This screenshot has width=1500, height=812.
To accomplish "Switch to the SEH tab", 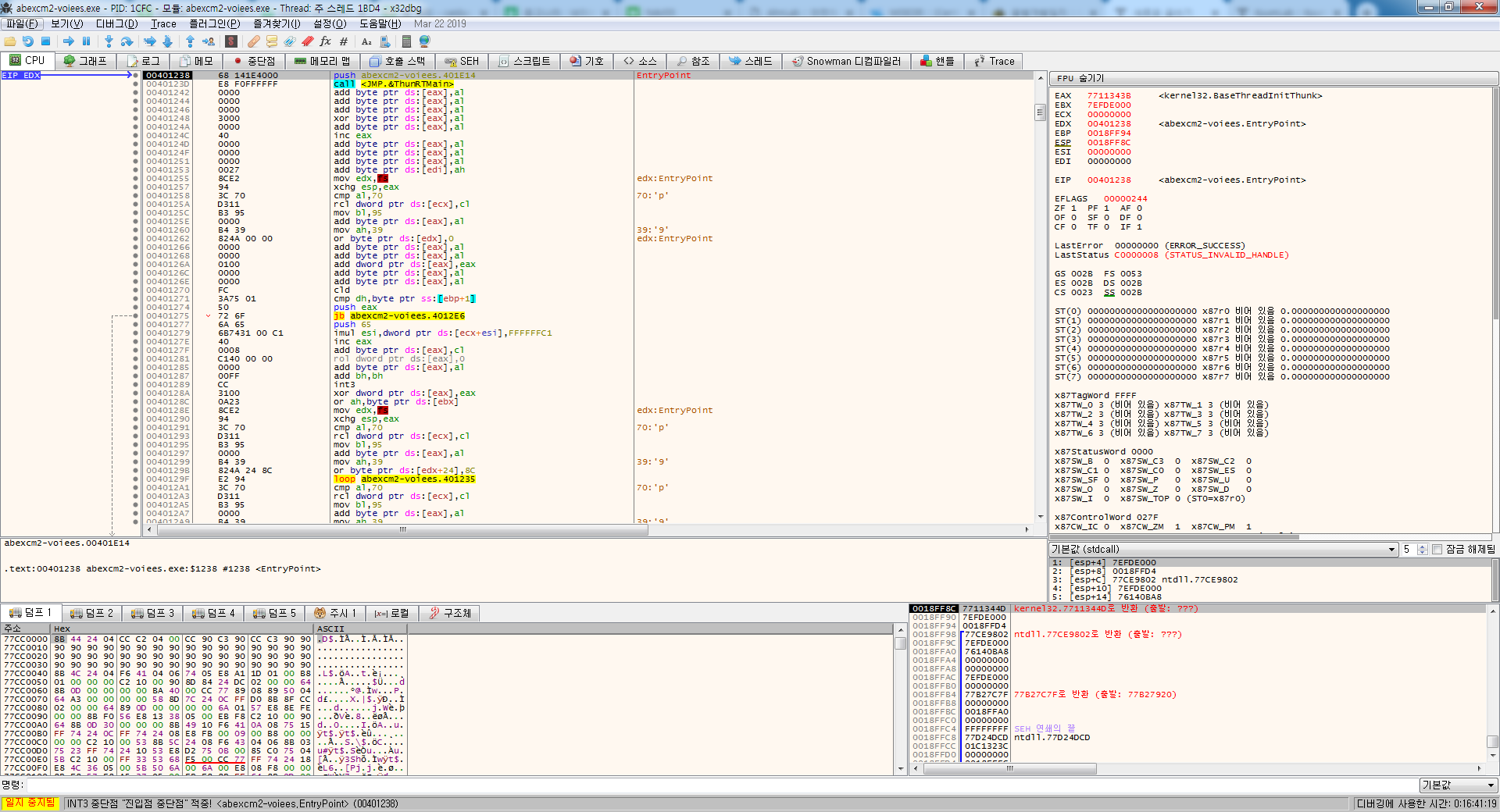I will coord(462,61).
